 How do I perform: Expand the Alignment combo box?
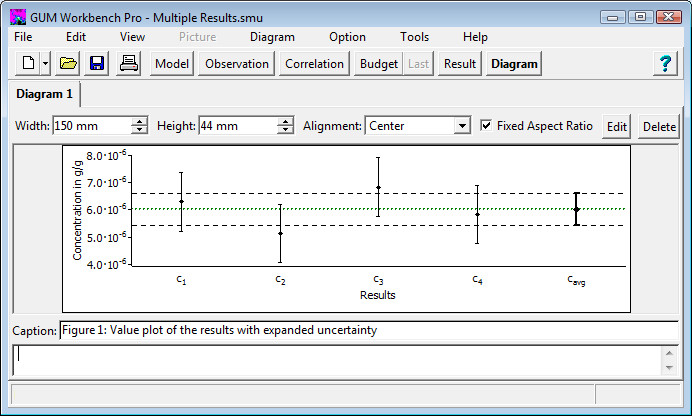click(461, 126)
